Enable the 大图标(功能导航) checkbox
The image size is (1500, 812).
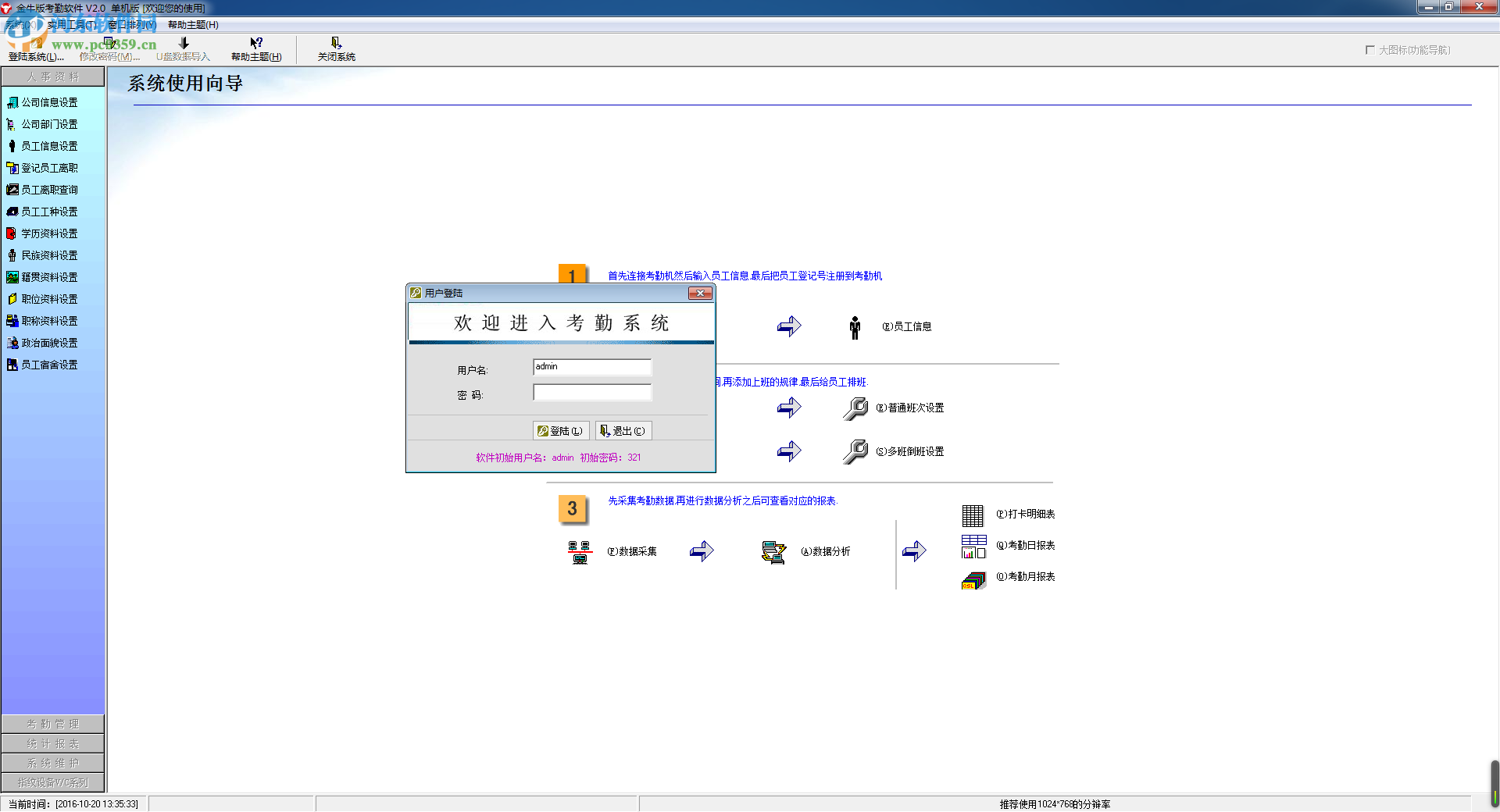1370,50
